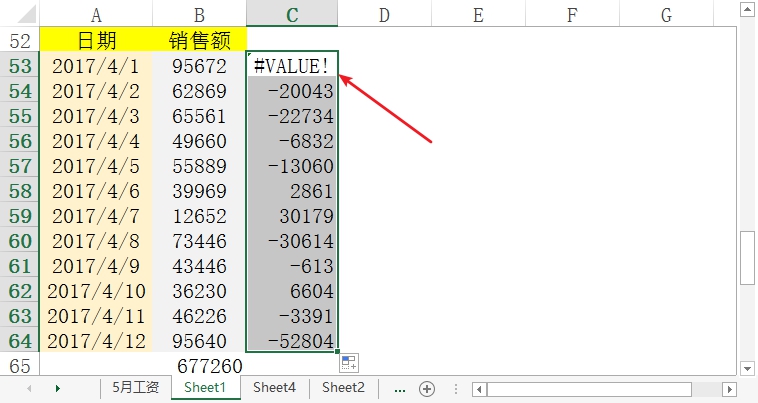758x403 pixels.
Task: Open the Sheet4 tab
Action: [x=274, y=388]
